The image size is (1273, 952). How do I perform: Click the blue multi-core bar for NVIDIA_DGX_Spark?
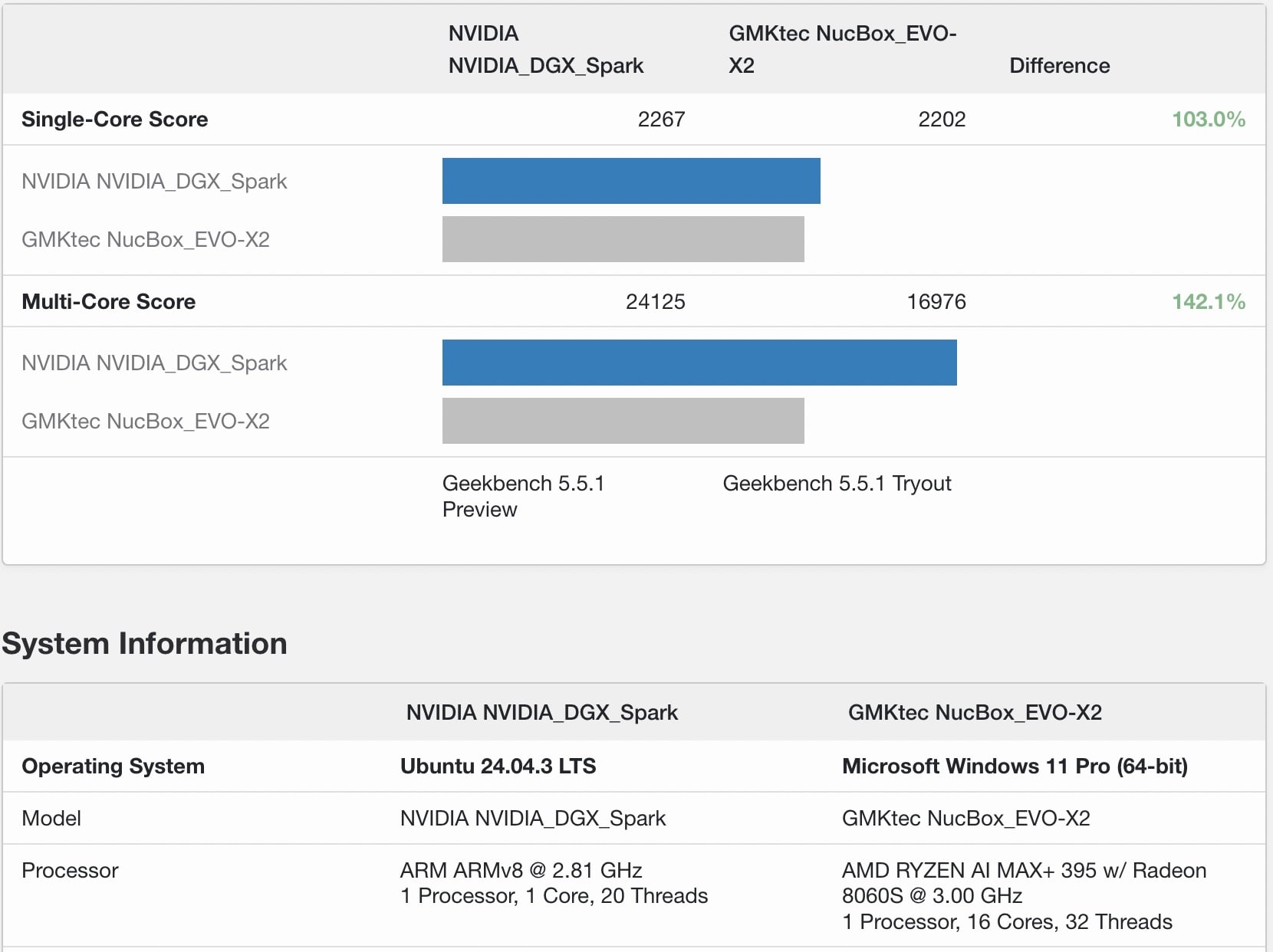(x=698, y=363)
